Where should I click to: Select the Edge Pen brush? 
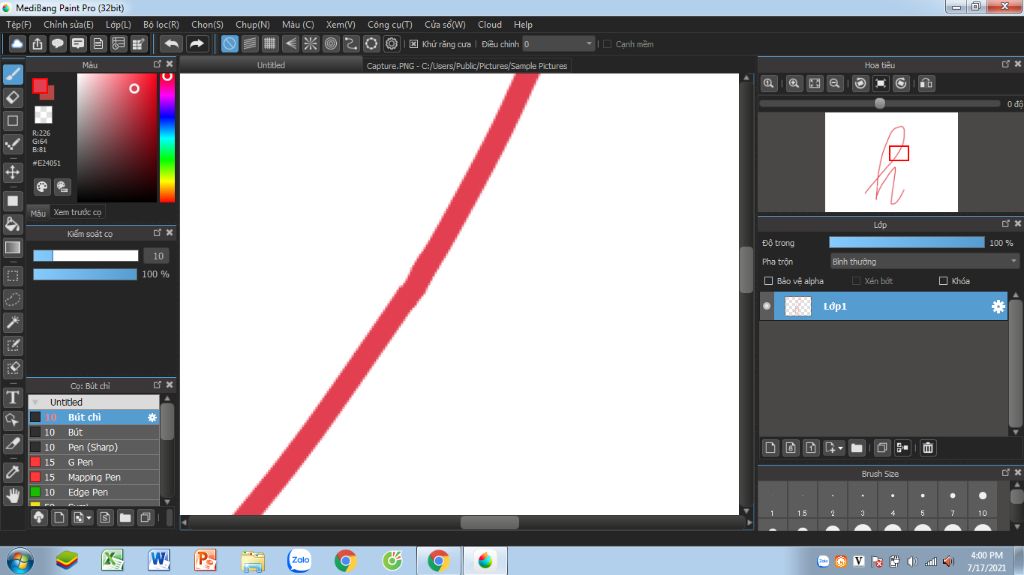click(94, 492)
